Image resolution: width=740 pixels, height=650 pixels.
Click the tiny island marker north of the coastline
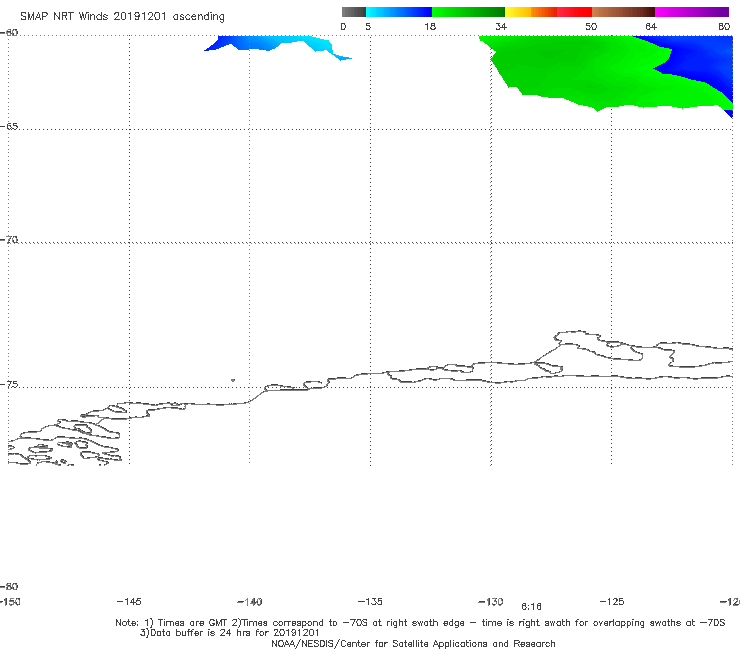[233, 380]
